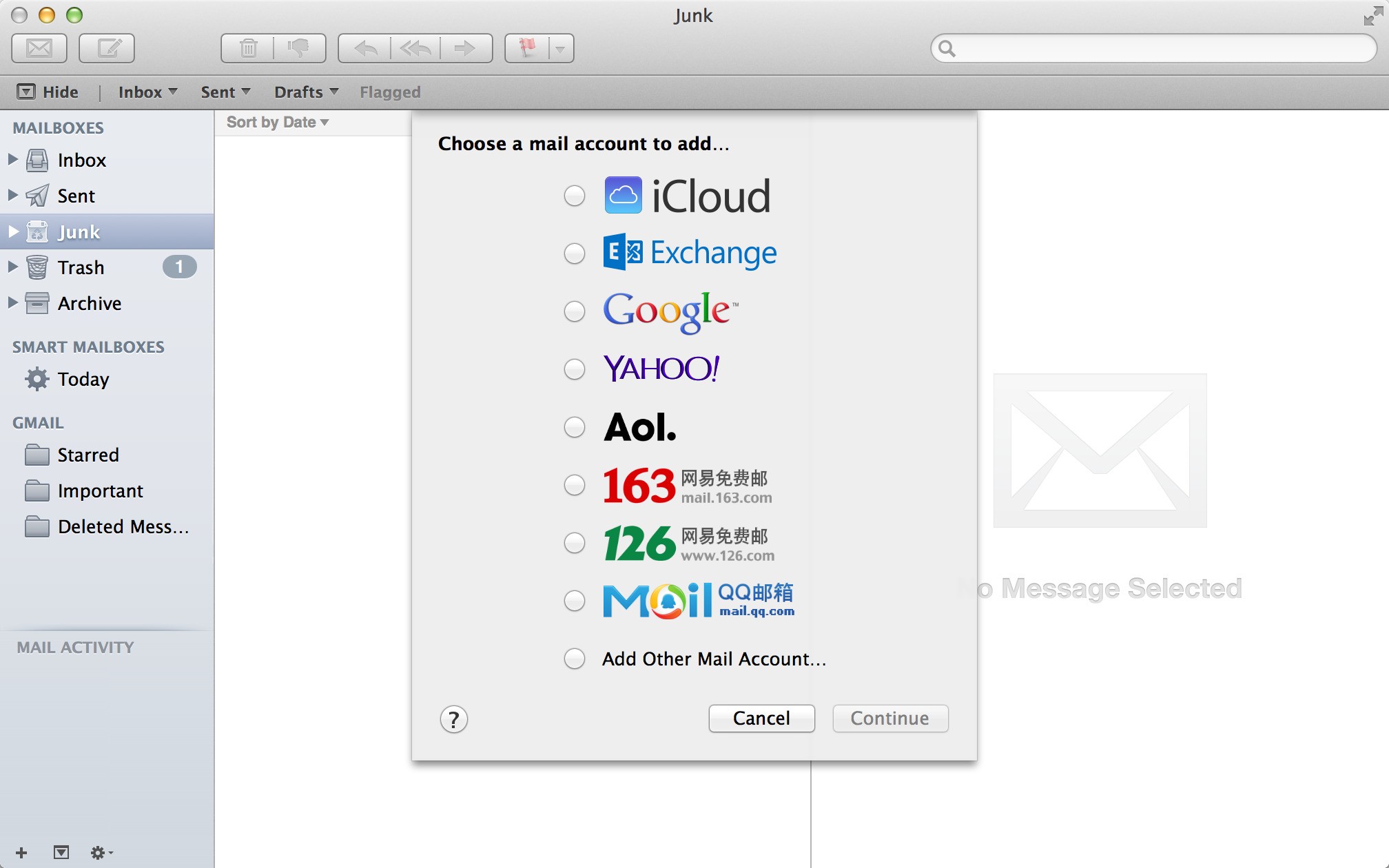The image size is (1389, 868).
Task: Click the Reply arrow icon
Action: [x=365, y=48]
